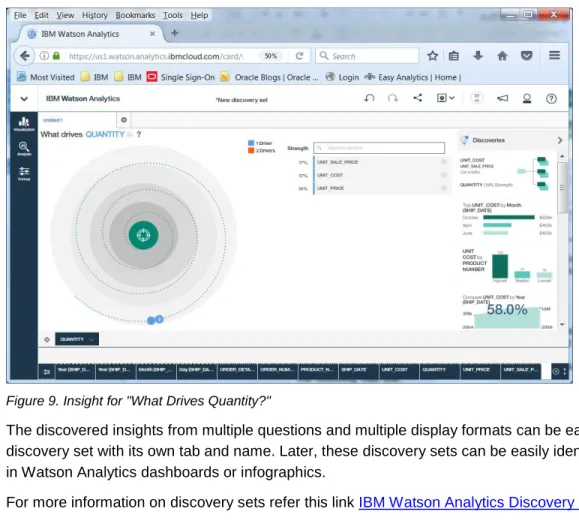Image resolution: width=579 pixels, height=524 pixels.
Task: Open the 58.0% Compare UNIT_COST discovery thumbnail
Action: tap(507, 312)
